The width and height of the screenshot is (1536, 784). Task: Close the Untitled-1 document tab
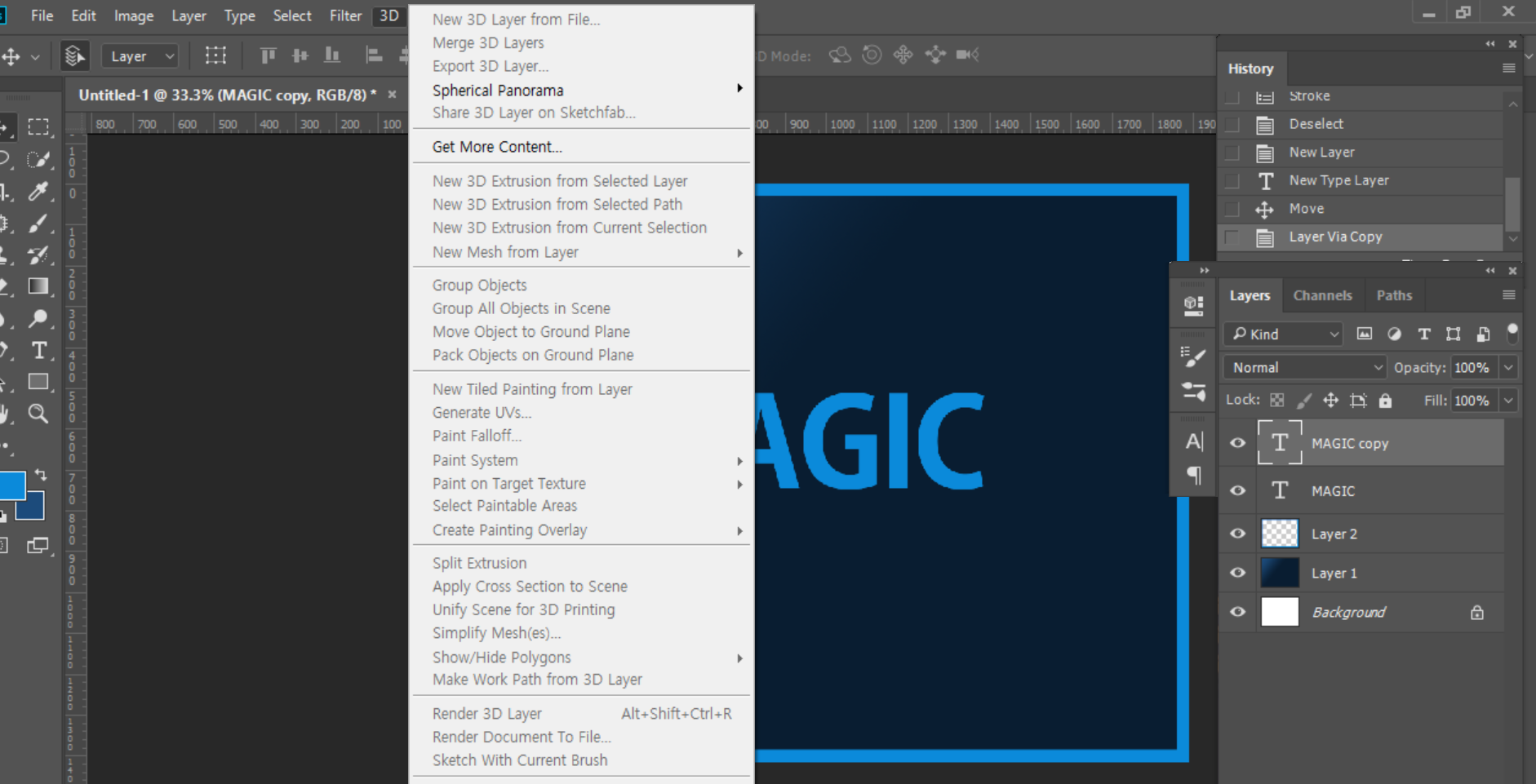393,95
